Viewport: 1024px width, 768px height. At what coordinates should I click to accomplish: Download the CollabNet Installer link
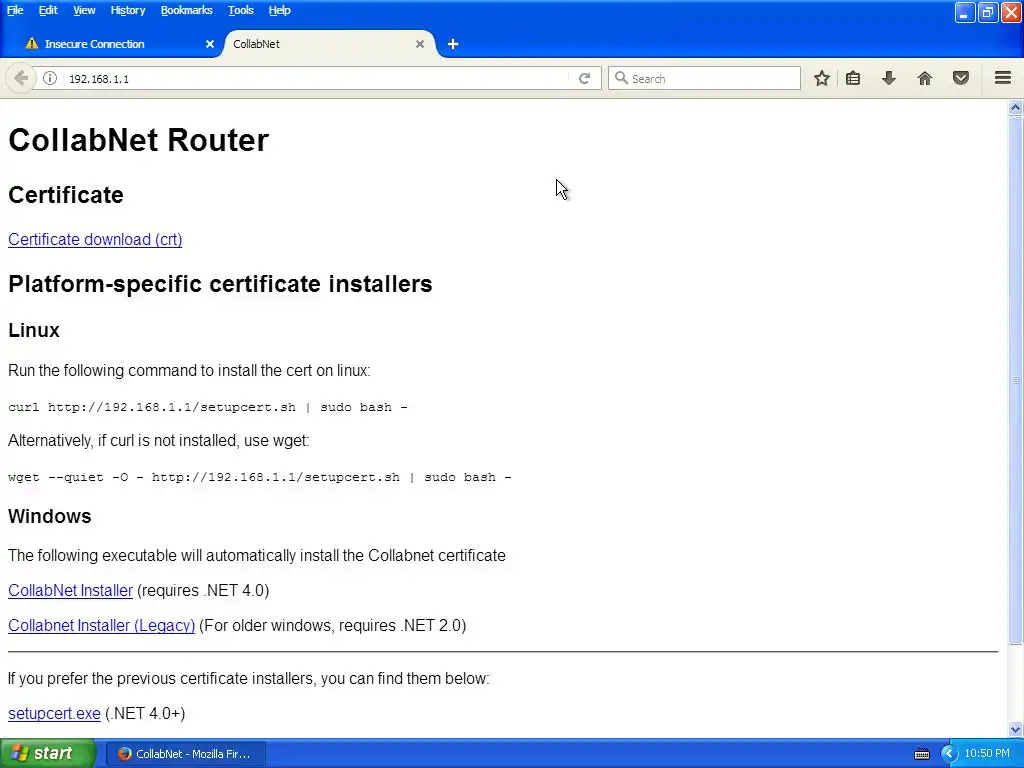point(70,590)
